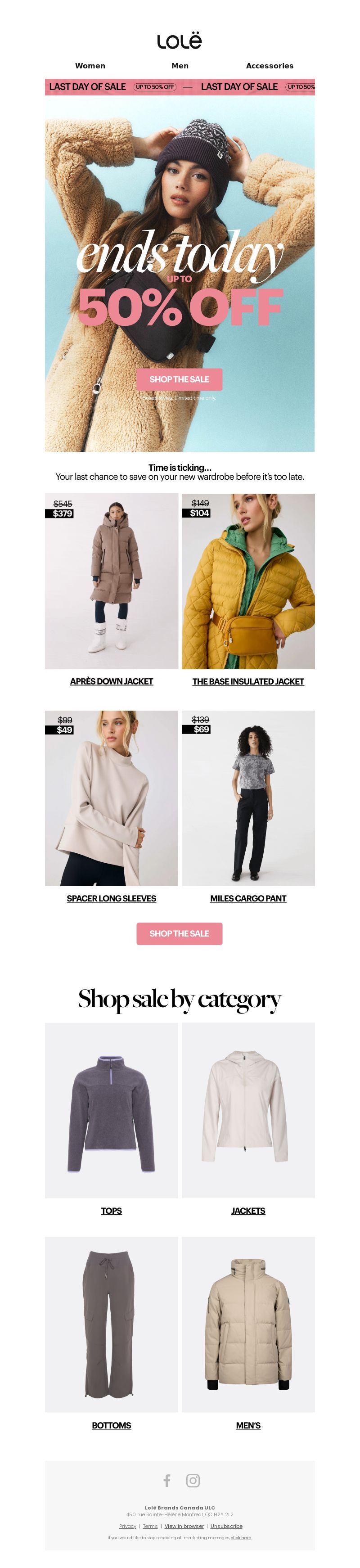The height and width of the screenshot is (1568, 360).
Task: Select the Men menu item
Action: click(x=180, y=66)
